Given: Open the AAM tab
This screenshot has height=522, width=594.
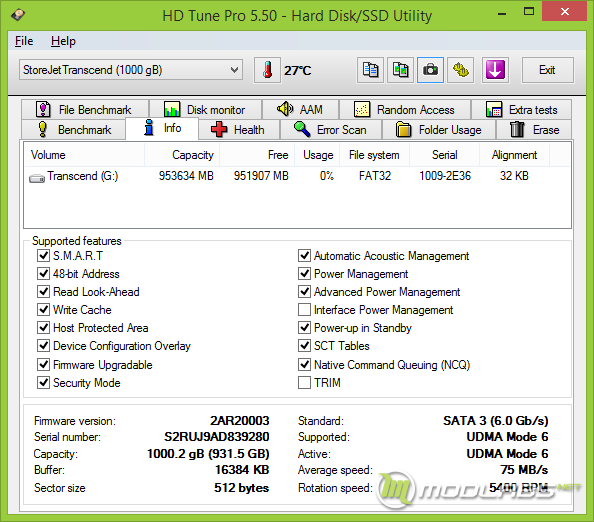Looking at the screenshot, I should click(300, 109).
